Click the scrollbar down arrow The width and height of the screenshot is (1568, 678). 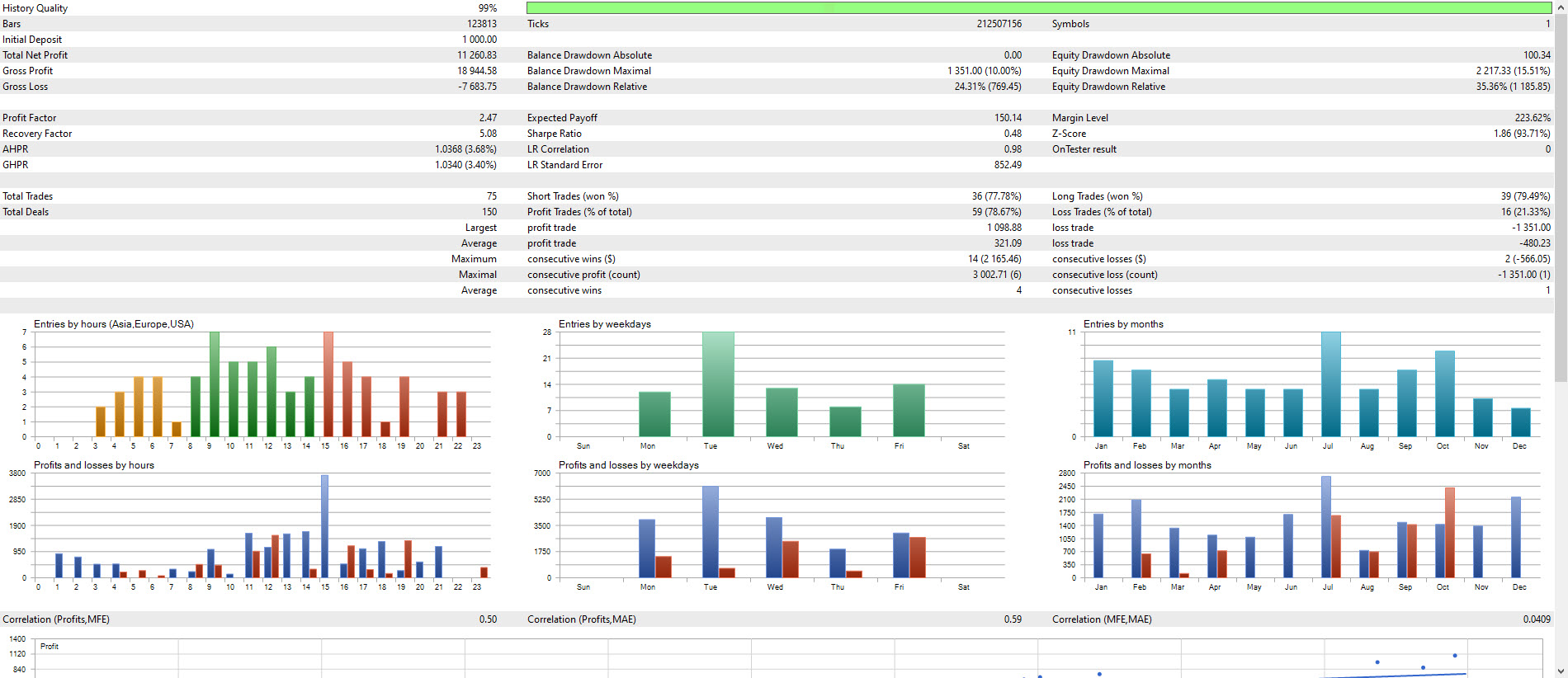point(1561,671)
